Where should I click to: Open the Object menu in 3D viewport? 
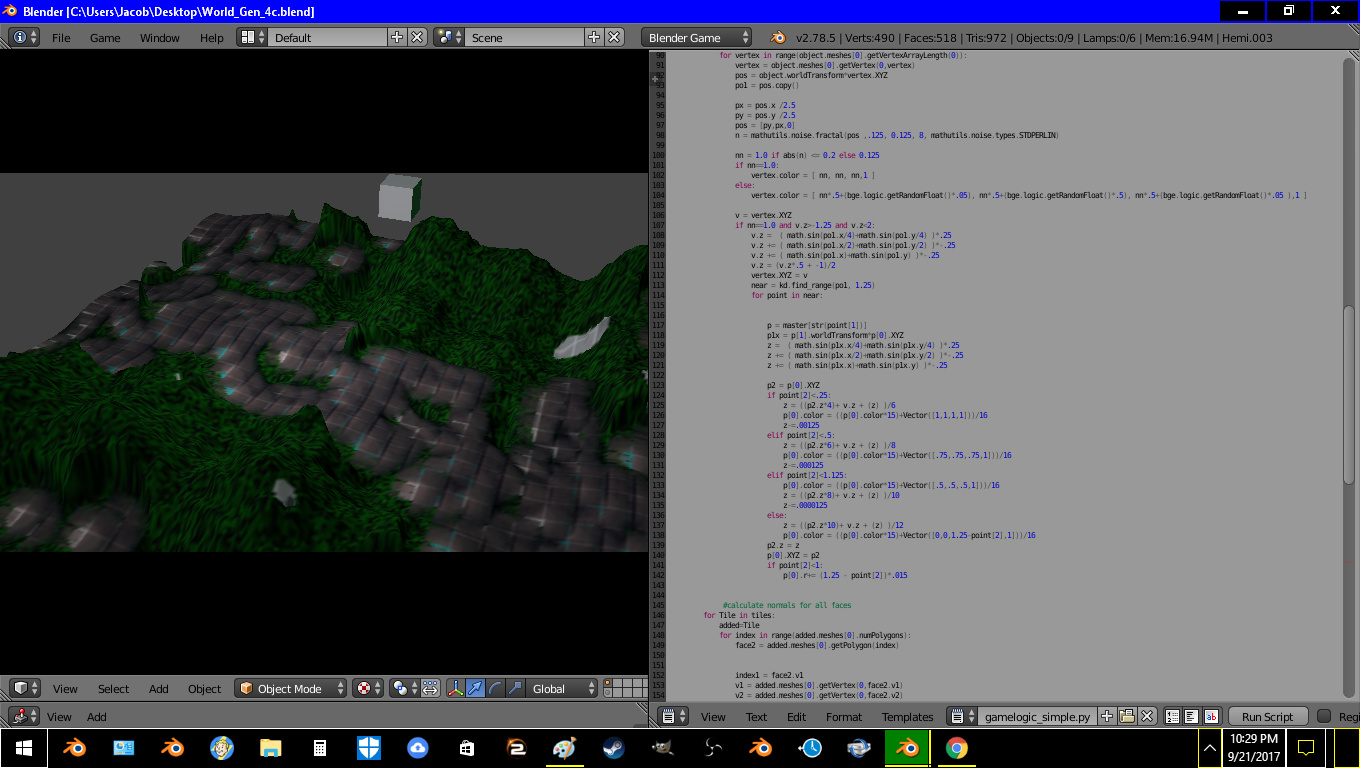(x=204, y=689)
